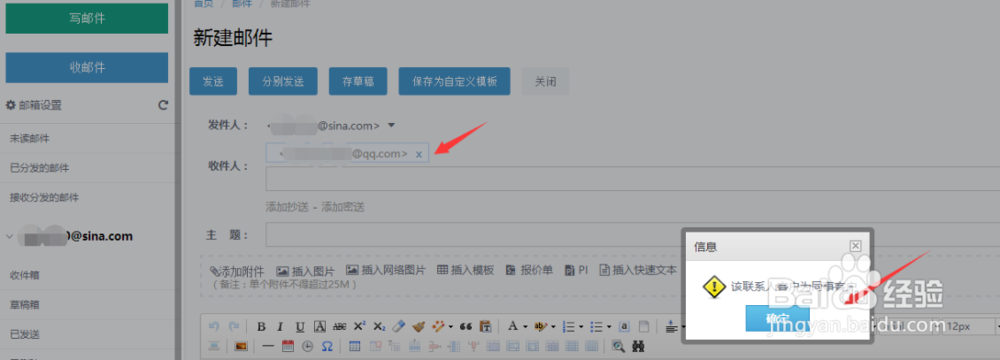Click 插入快速文本 link
The width and height of the screenshot is (1000, 360).
pyautogui.click(x=638, y=271)
